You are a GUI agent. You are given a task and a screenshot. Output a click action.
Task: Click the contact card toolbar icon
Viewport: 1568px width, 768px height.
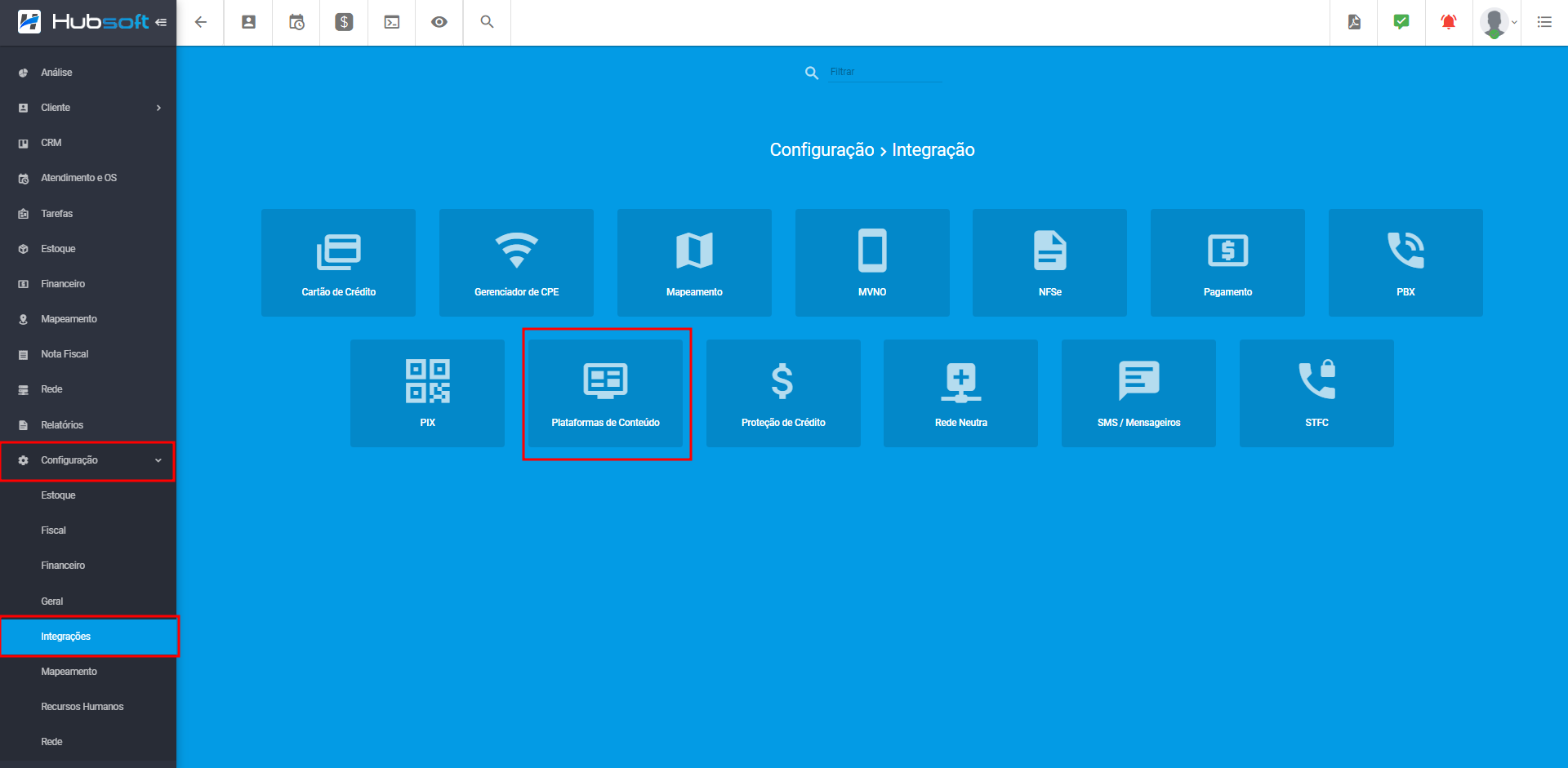pos(248,22)
